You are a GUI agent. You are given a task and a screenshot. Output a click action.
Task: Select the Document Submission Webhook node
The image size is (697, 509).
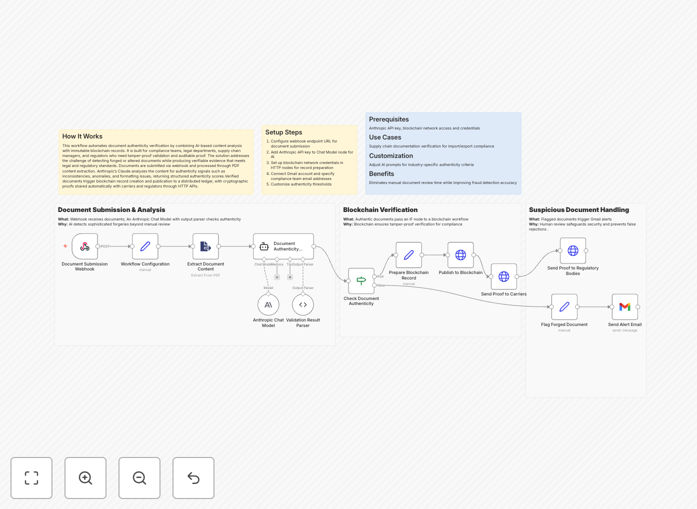click(84, 246)
